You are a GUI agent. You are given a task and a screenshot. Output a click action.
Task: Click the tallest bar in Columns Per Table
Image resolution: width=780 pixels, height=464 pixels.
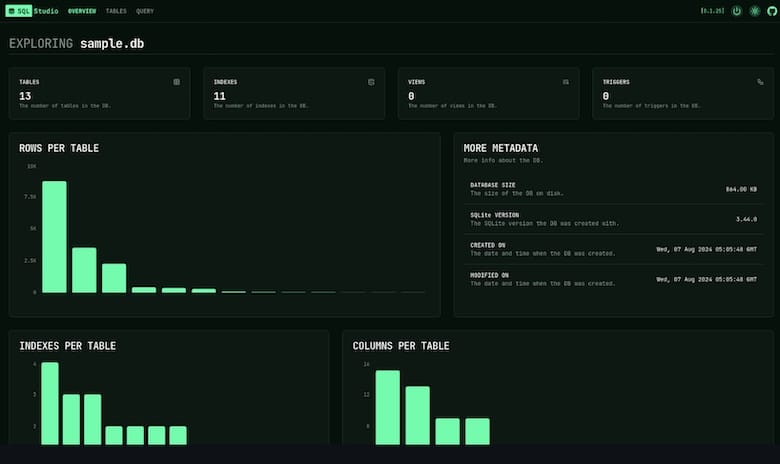(388, 407)
